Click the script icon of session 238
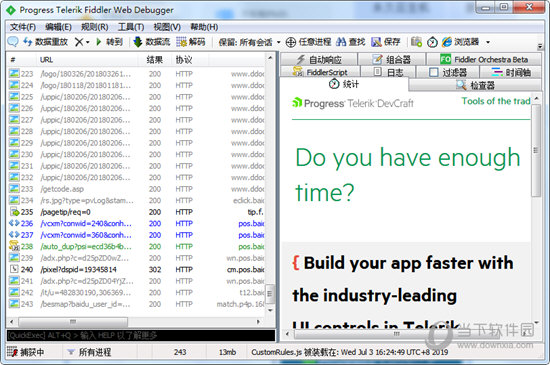The height and width of the screenshot is (365, 550). 14,246
